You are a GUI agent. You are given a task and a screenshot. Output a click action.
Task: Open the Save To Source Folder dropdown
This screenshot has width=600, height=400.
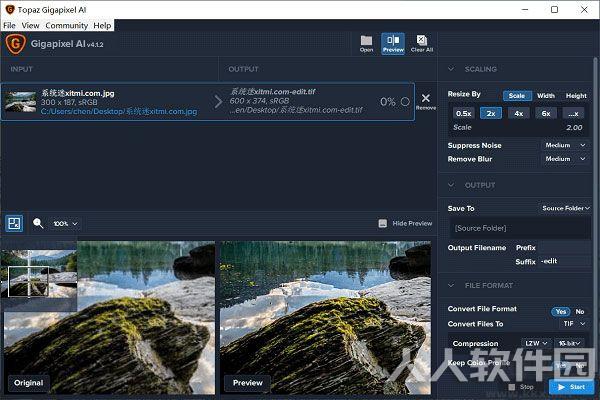(566, 208)
